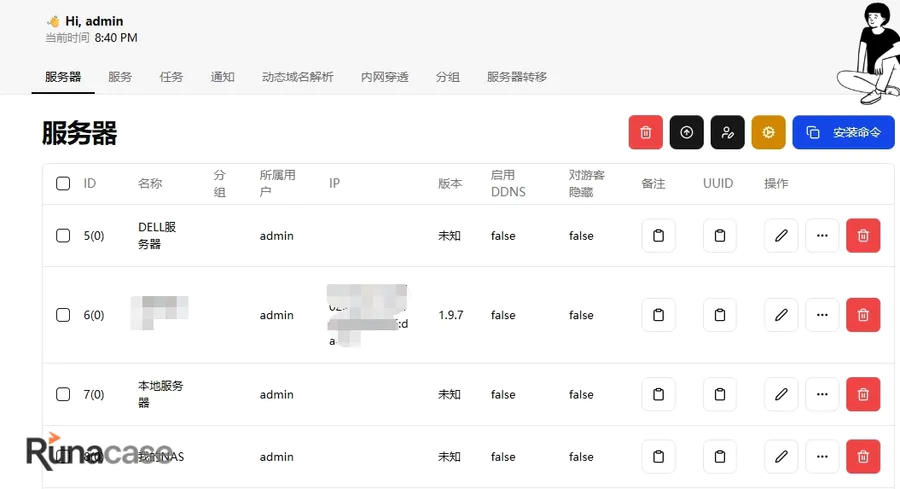Go to the 动态域名解析 tab
The height and width of the screenshot is (489, 900).
[x=297, y=77]
